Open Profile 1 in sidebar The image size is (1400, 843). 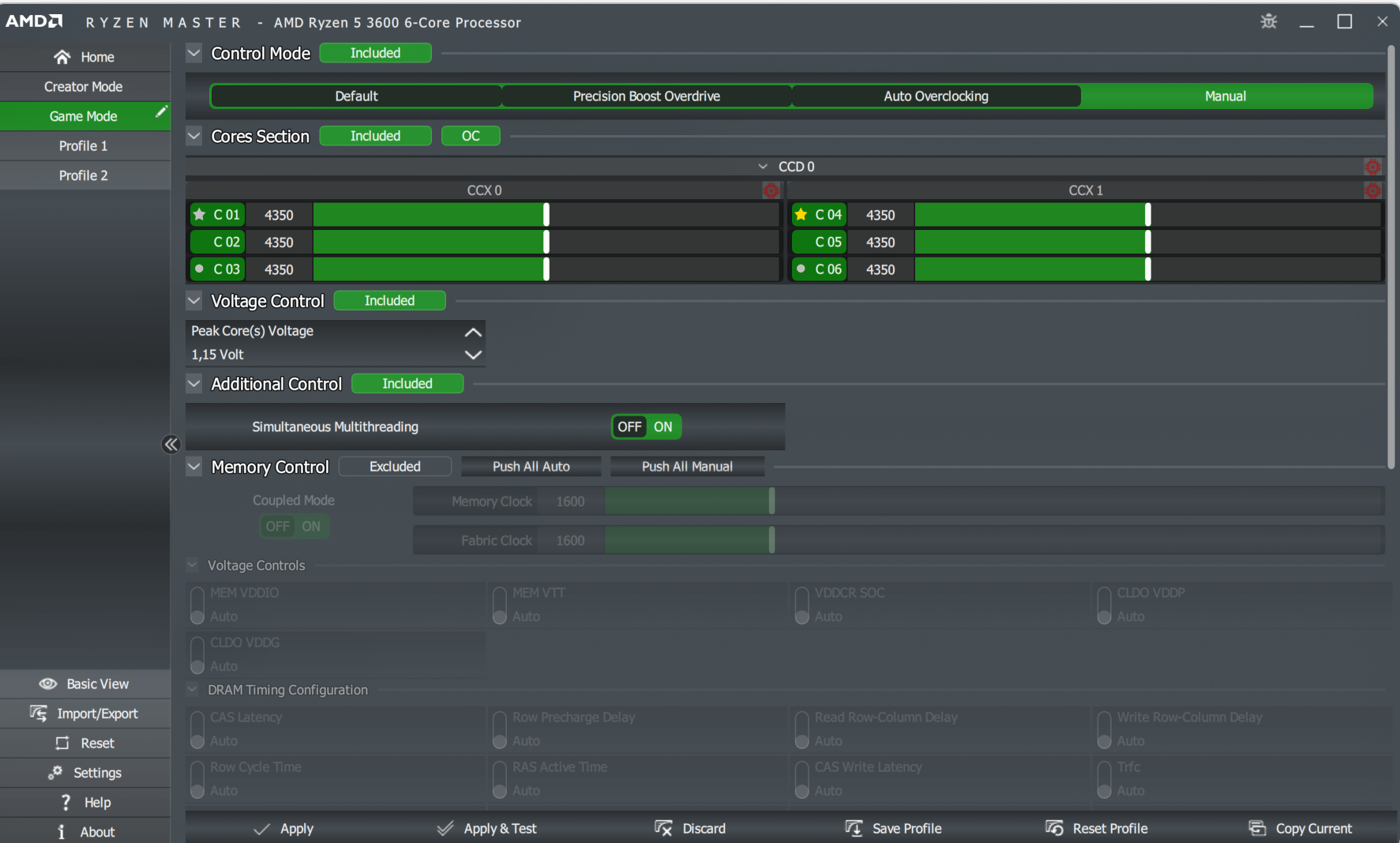coord(84,145)
